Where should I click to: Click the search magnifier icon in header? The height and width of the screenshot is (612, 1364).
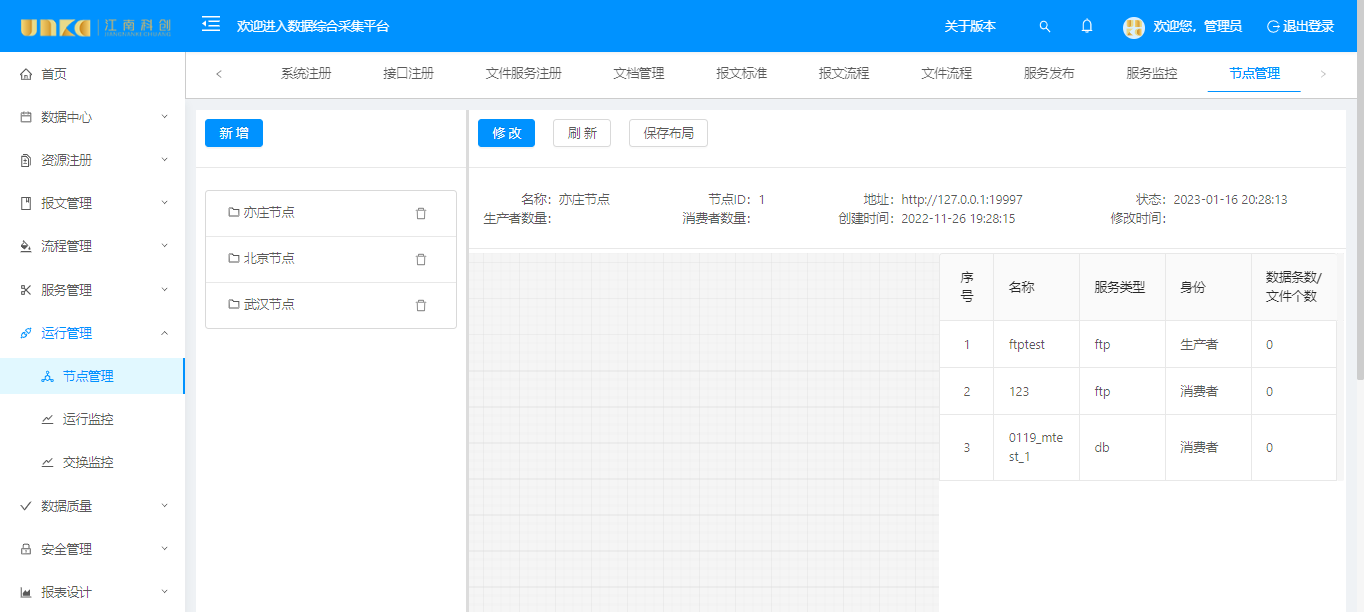click(1045, 27)
